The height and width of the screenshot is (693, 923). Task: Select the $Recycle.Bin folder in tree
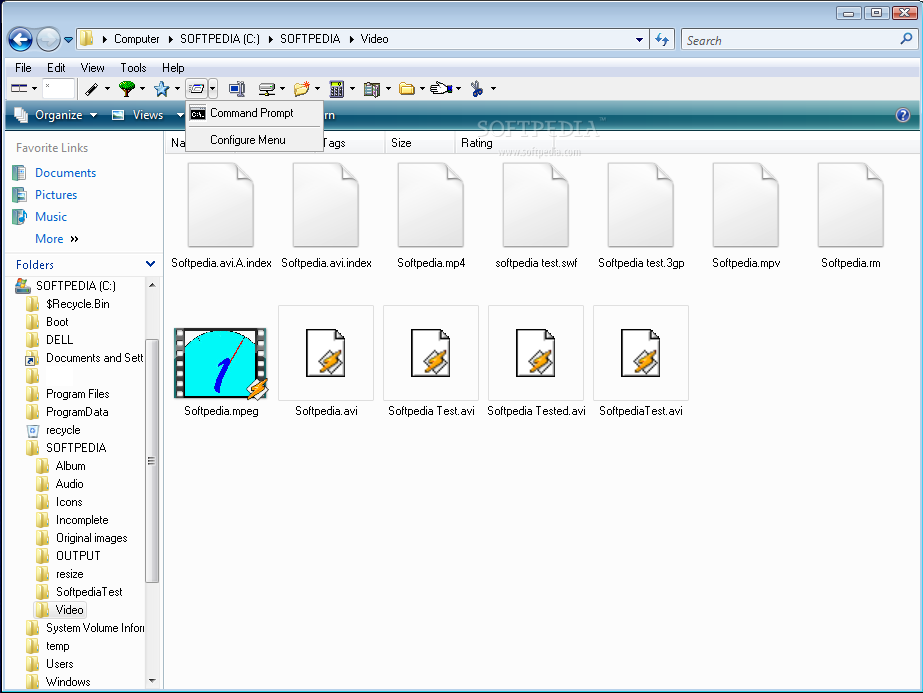(78, 304)
